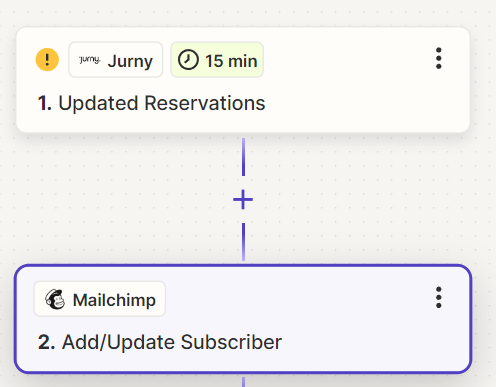Click the step number 1 label
The width and height of the screenshot is (496, 387).
click(x=45, y=103)
